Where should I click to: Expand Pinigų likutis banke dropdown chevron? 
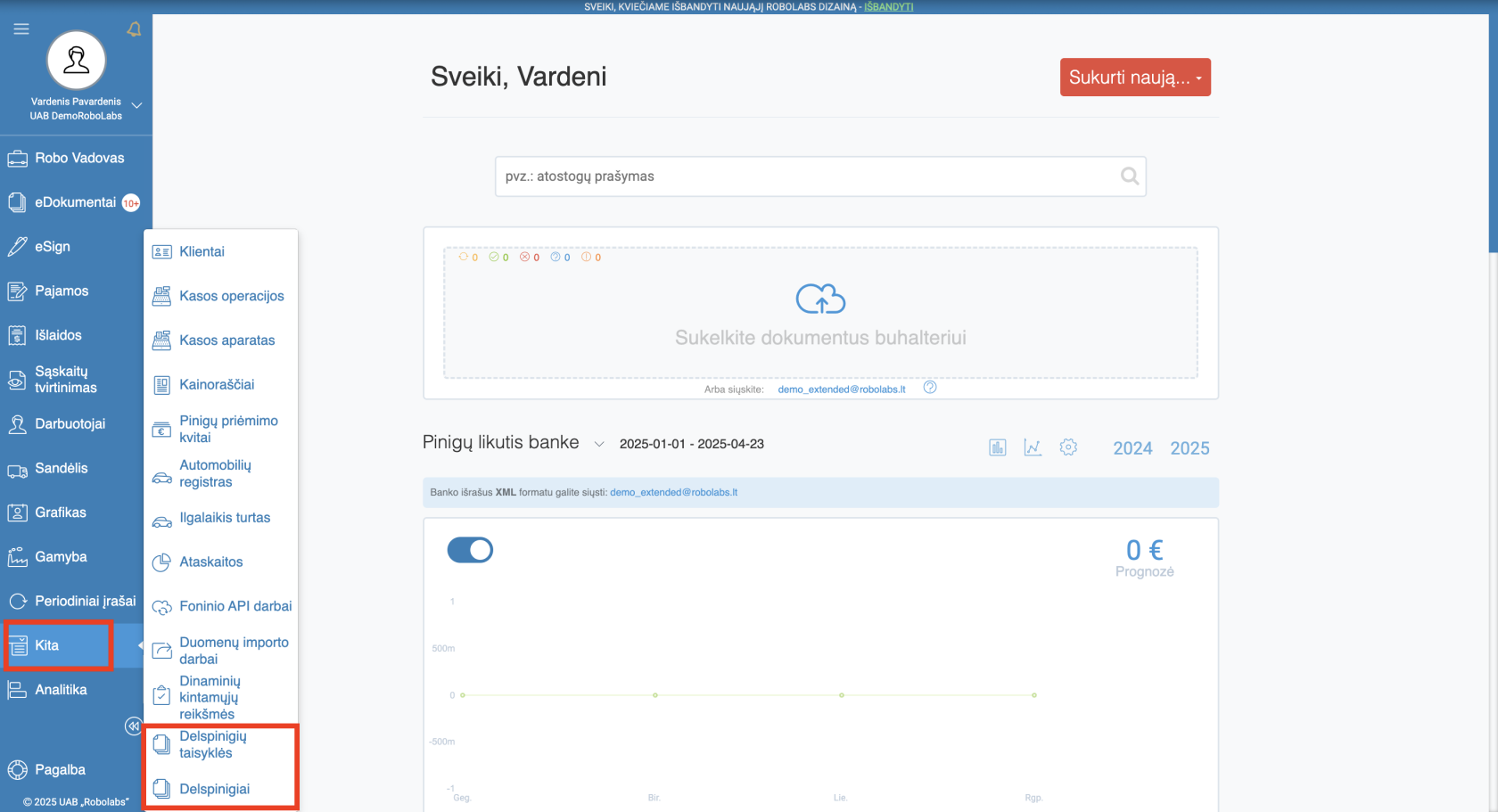pos(599,444)
